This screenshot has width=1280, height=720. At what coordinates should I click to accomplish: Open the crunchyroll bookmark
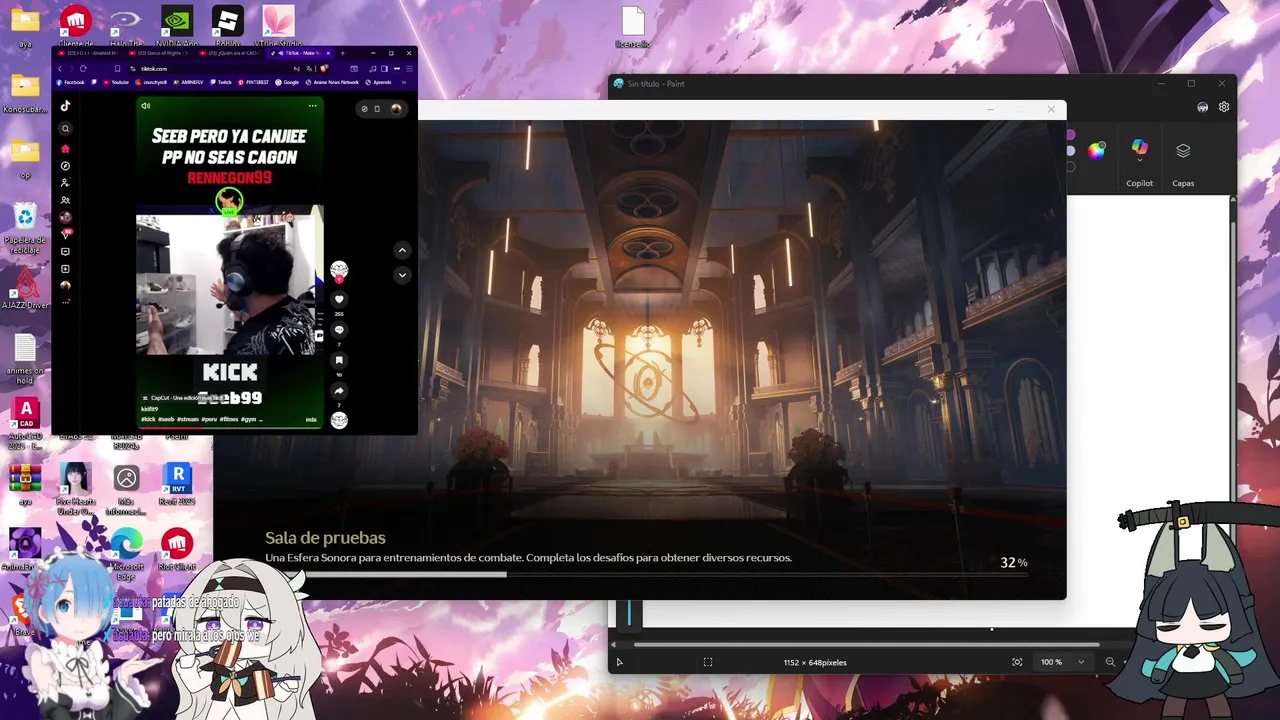pos(151,82)
